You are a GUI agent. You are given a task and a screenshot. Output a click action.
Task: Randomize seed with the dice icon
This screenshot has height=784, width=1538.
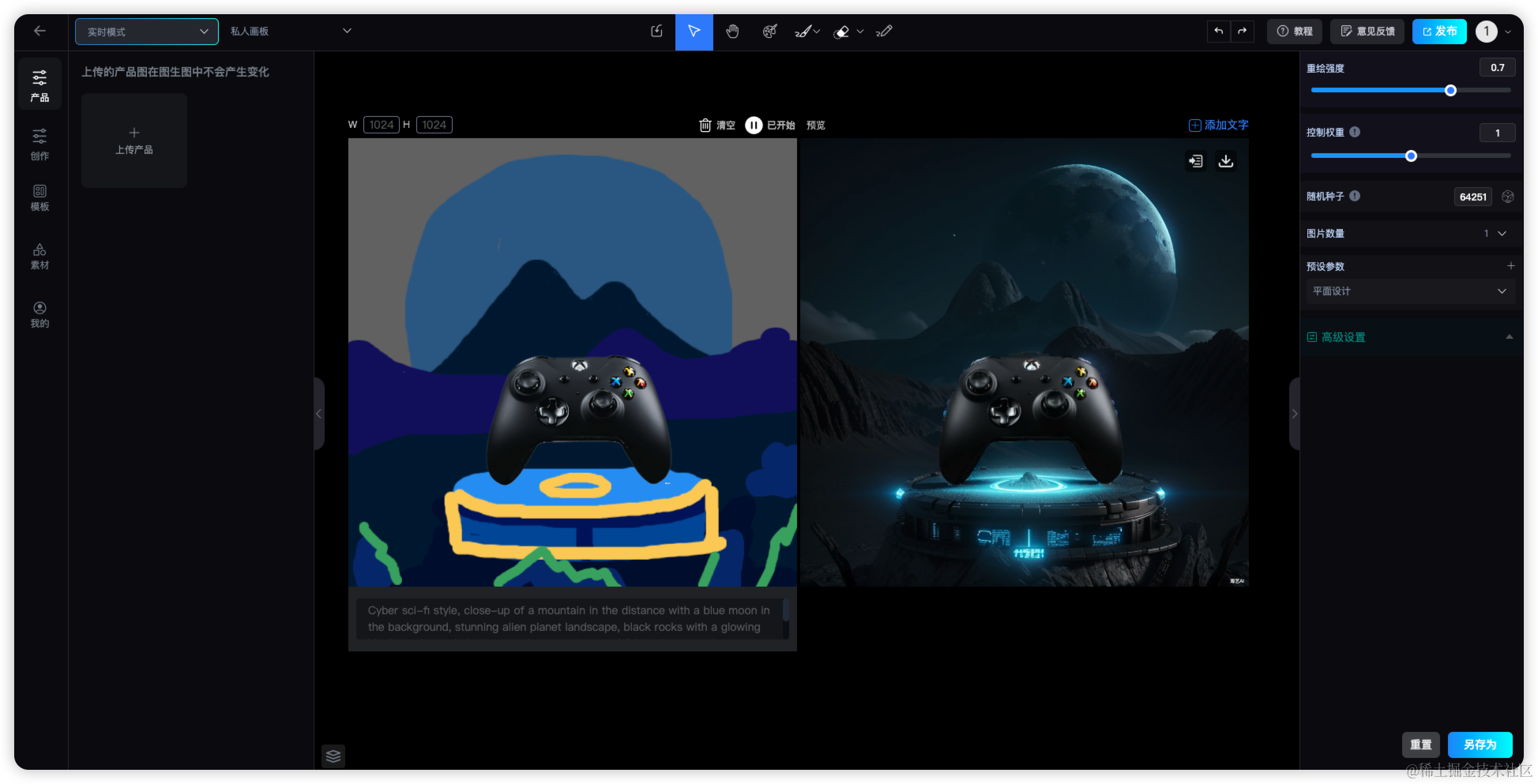(x=1508, y=197)
